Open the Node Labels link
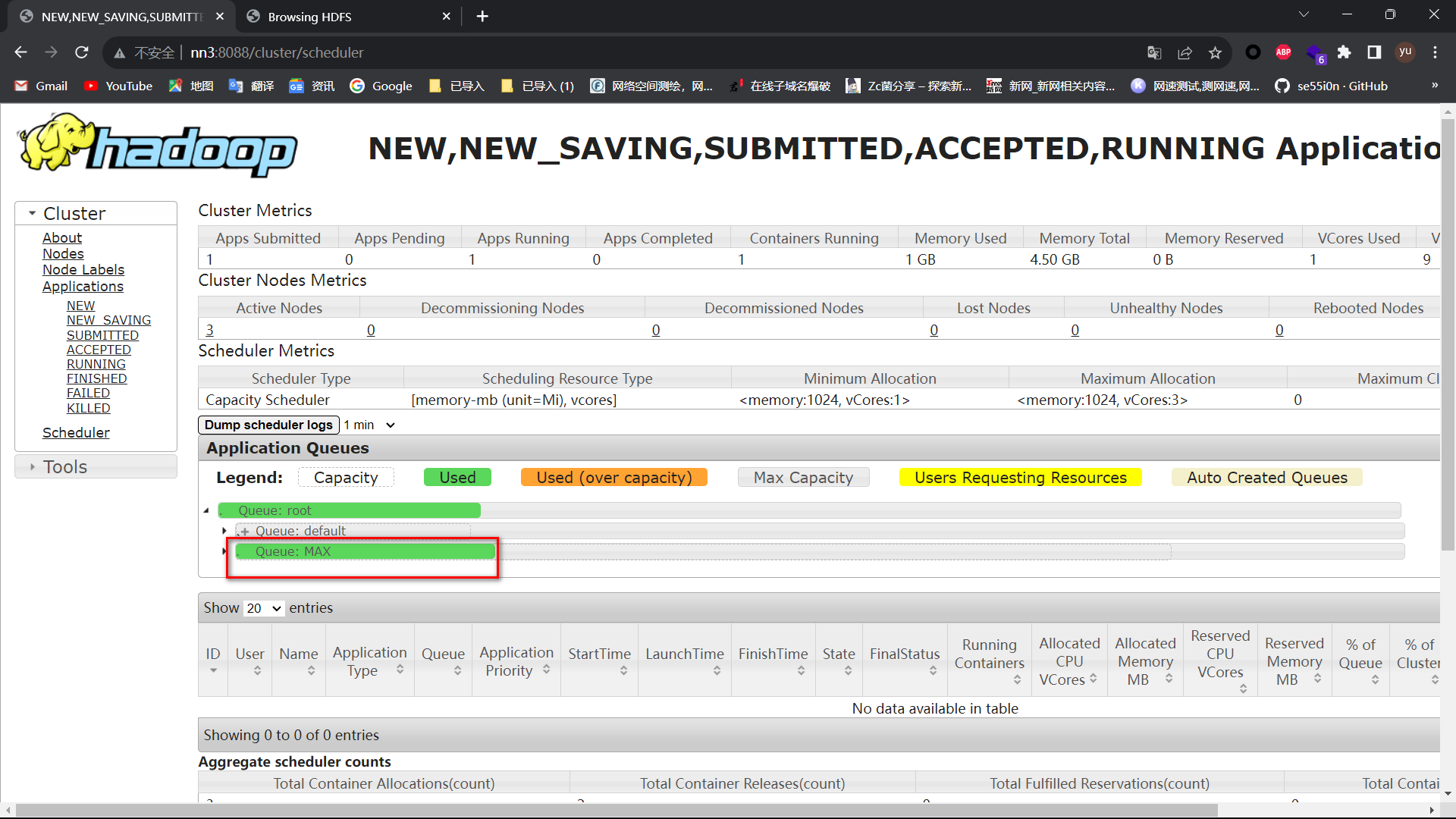This screenshot has width=1456, height=819. [83, 270]
